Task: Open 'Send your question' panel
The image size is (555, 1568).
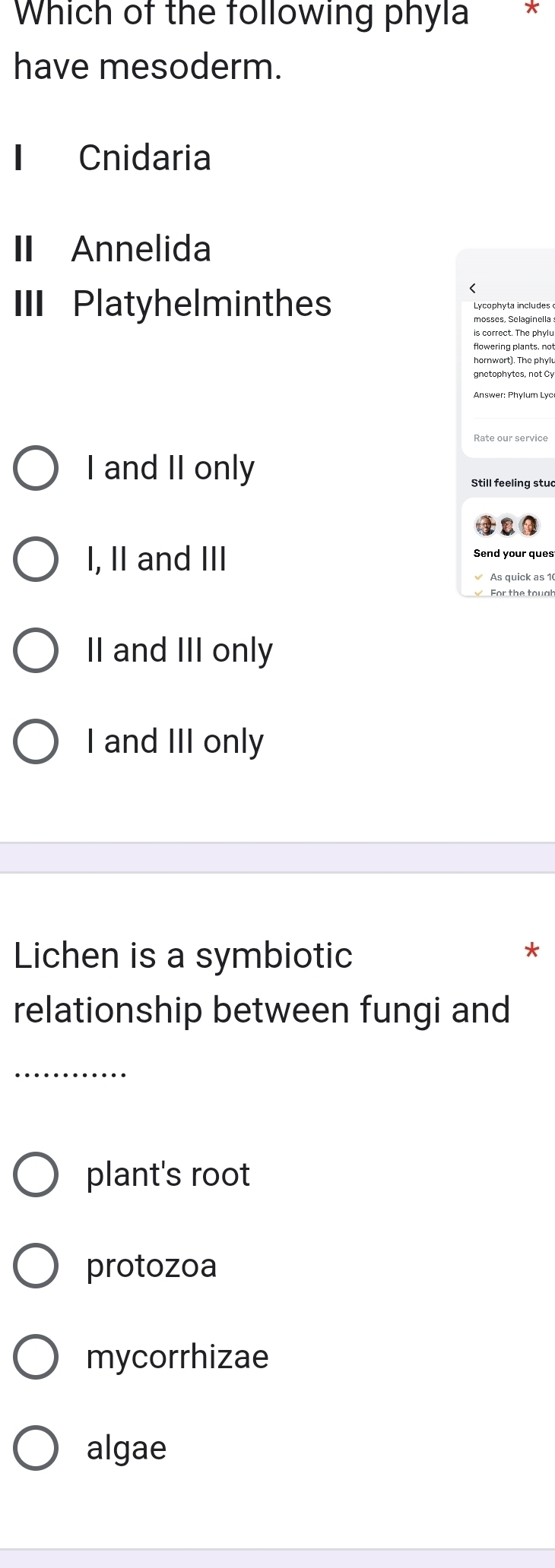Action: click(x=513, y=553)
